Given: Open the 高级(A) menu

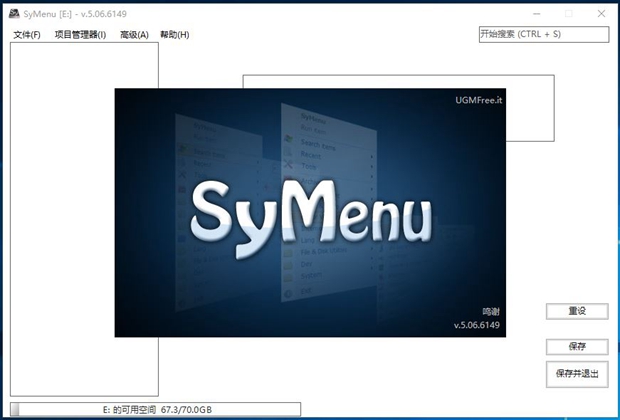Looking at the screenshot, I should tap(134, 35).
